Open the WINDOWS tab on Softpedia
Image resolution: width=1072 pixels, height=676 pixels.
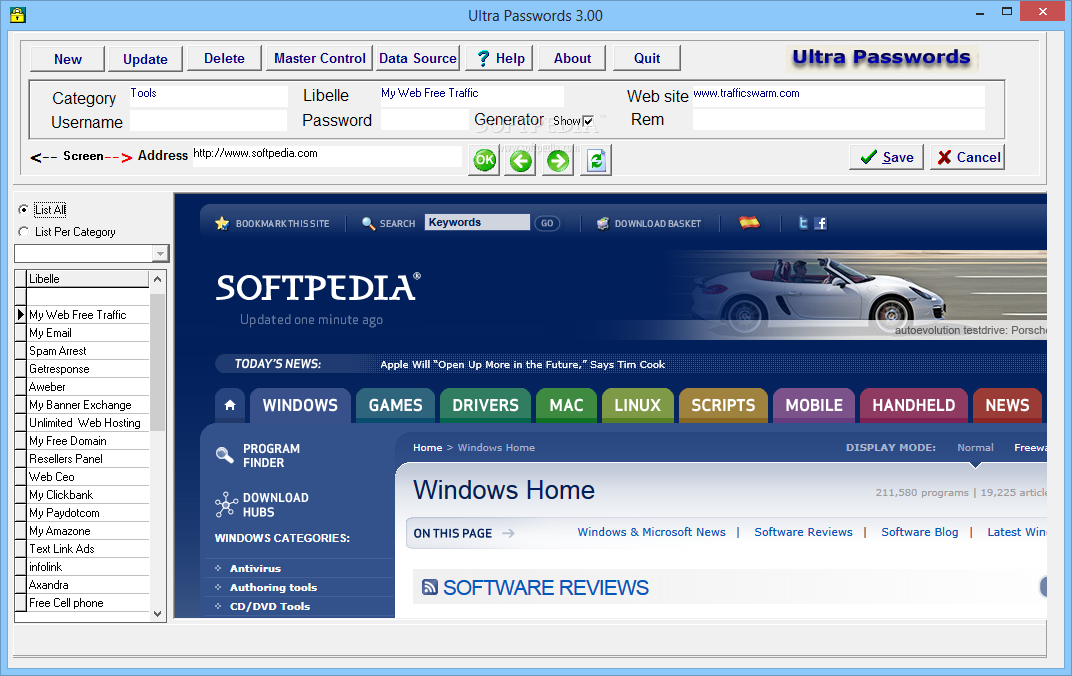pos(300,405)
